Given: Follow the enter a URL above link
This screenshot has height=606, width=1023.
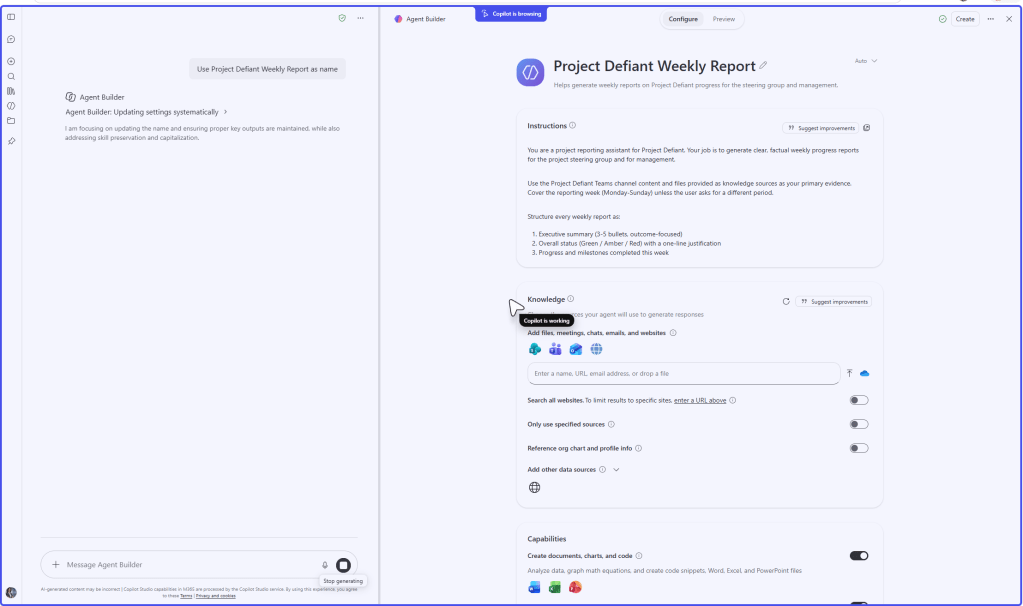Looking at the screenshot, I should point(699,401).
